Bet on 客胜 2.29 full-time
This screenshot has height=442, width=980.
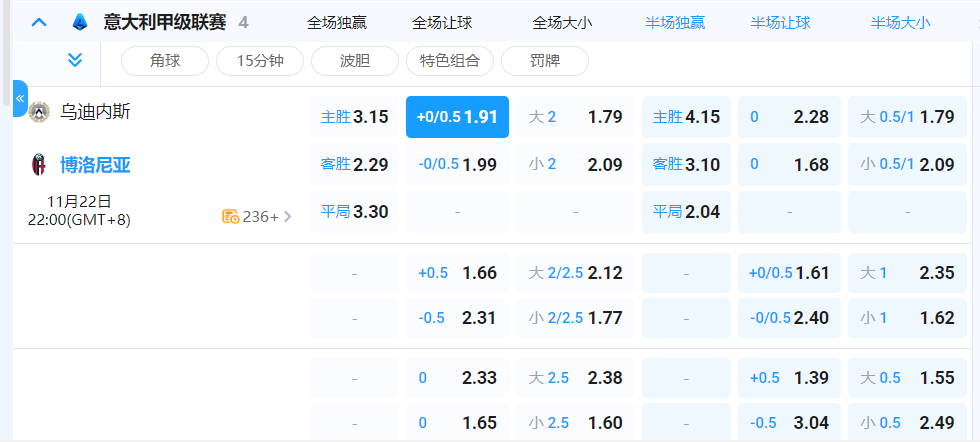point(354,164)
